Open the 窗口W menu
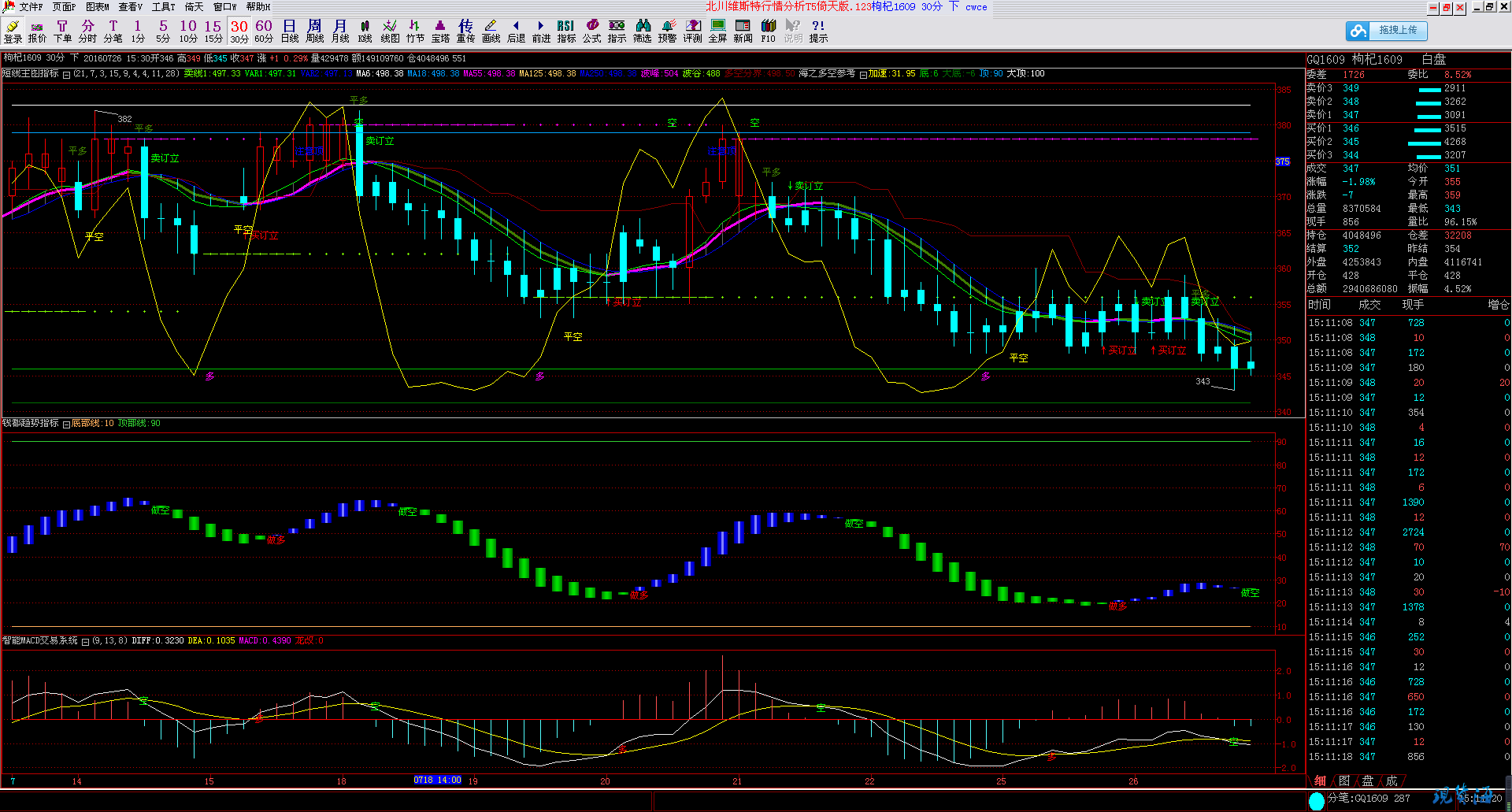Image resolution: width=1512 pixels, height=812 pixels. [x=225, y=7]
